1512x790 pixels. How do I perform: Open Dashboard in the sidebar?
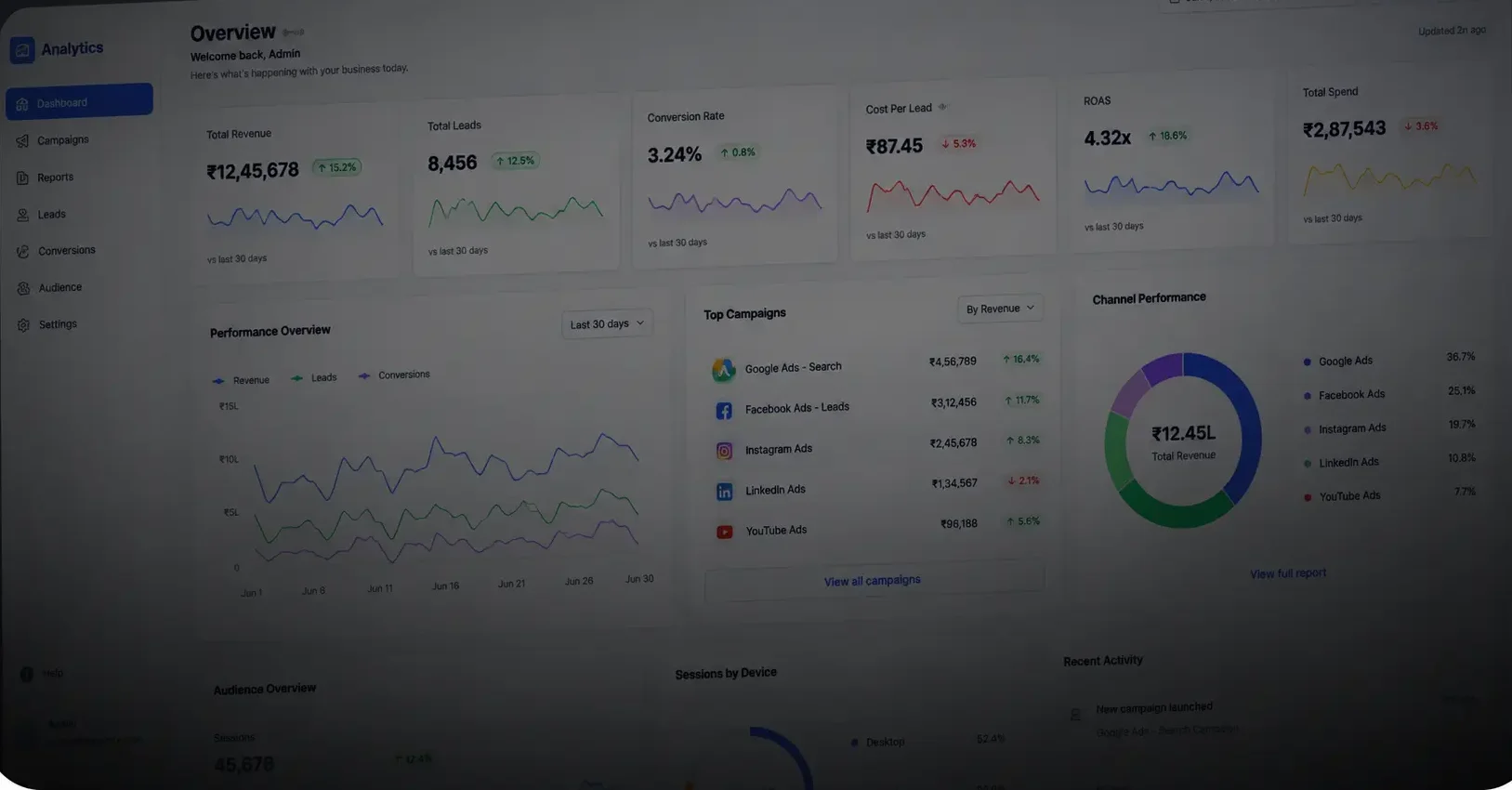pos(79,101)
